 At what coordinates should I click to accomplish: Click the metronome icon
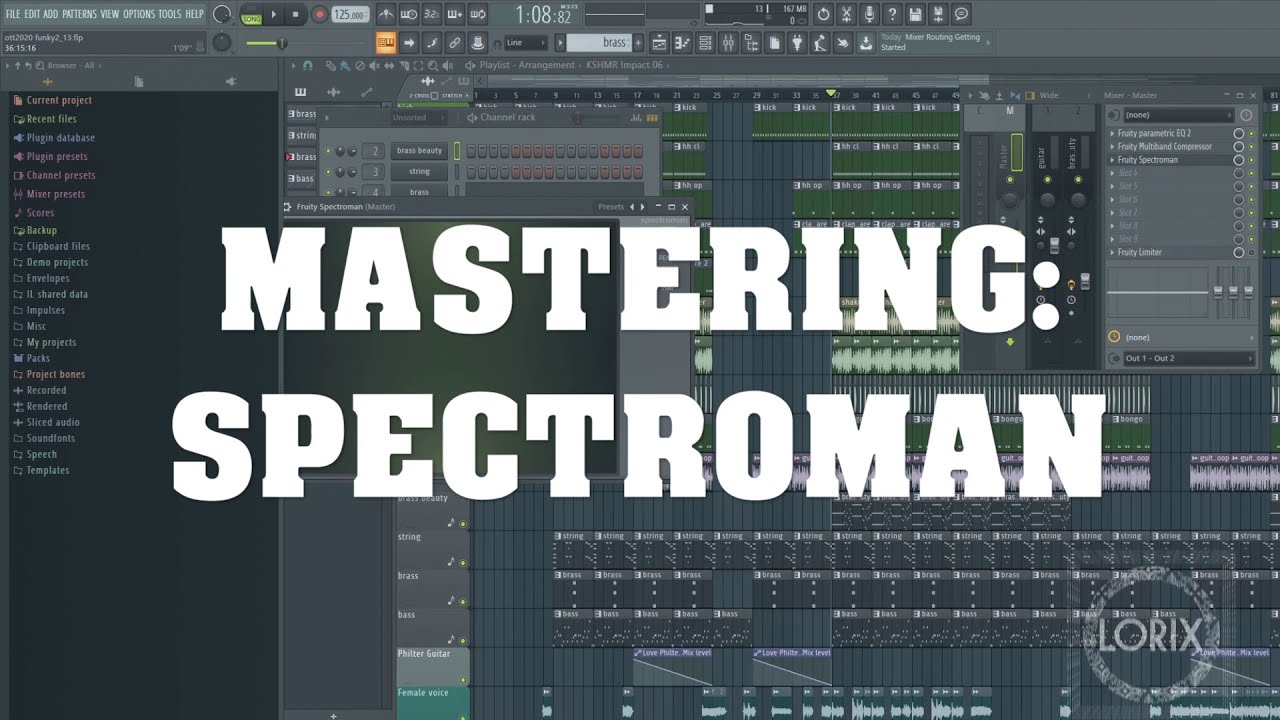[386, 14]
